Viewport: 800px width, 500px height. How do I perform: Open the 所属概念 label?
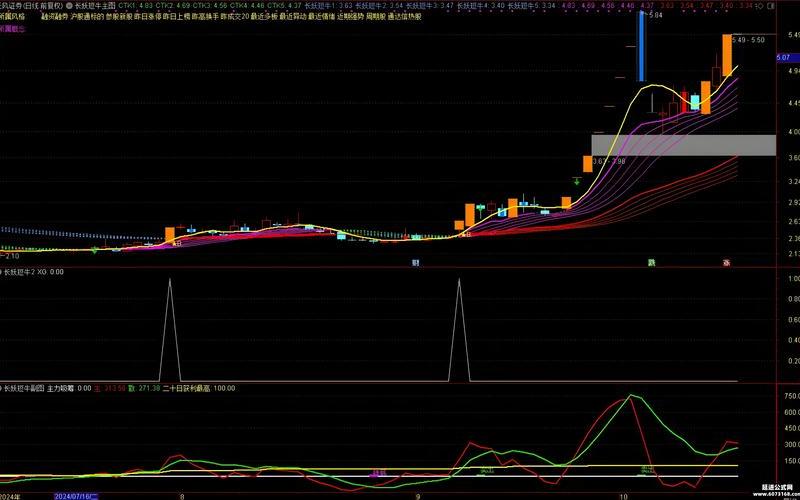coord(13,28)
